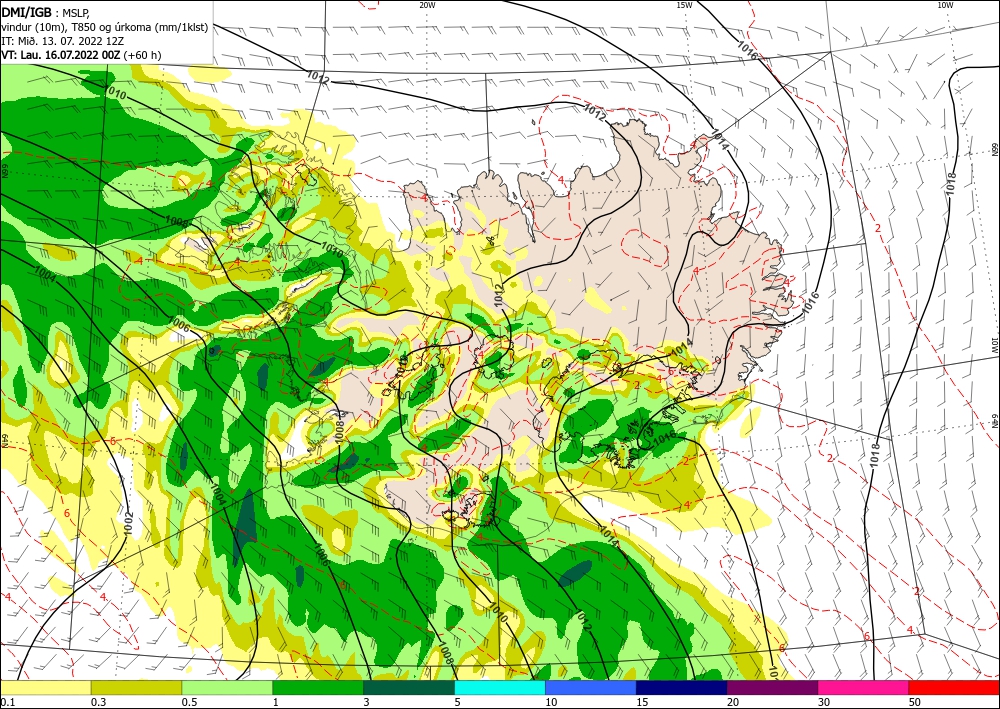Viewport: 1000px width, 709px height.
Task: Click legend value "0.5"
Action: click(189, 702)
